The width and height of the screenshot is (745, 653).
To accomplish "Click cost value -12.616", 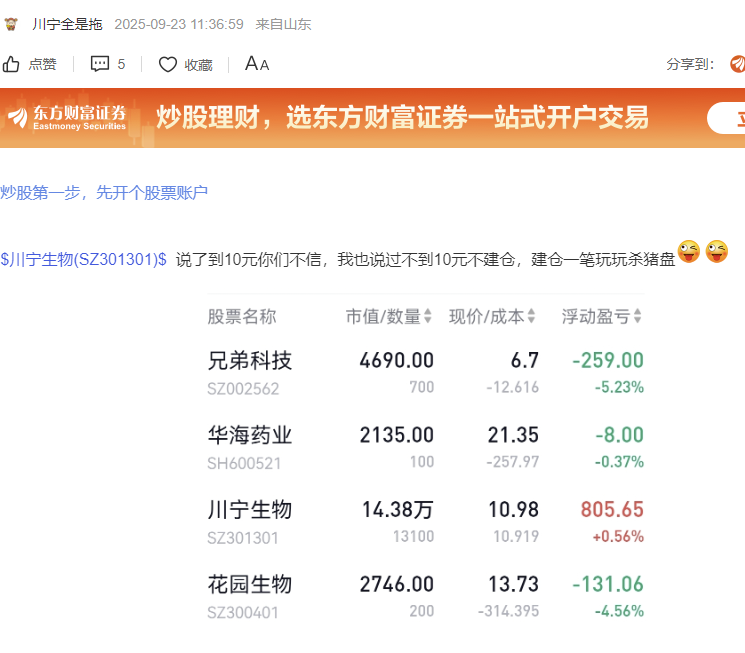I will coord(513,387).
